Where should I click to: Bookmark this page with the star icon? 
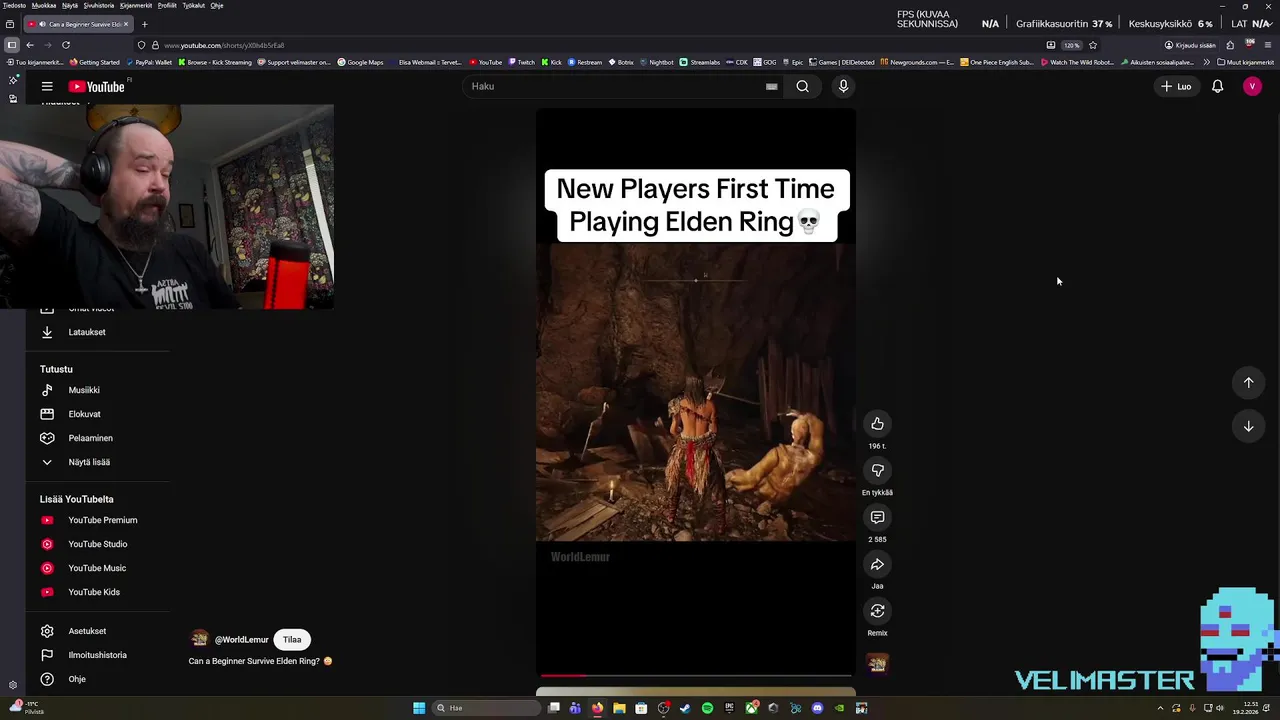1093,45
